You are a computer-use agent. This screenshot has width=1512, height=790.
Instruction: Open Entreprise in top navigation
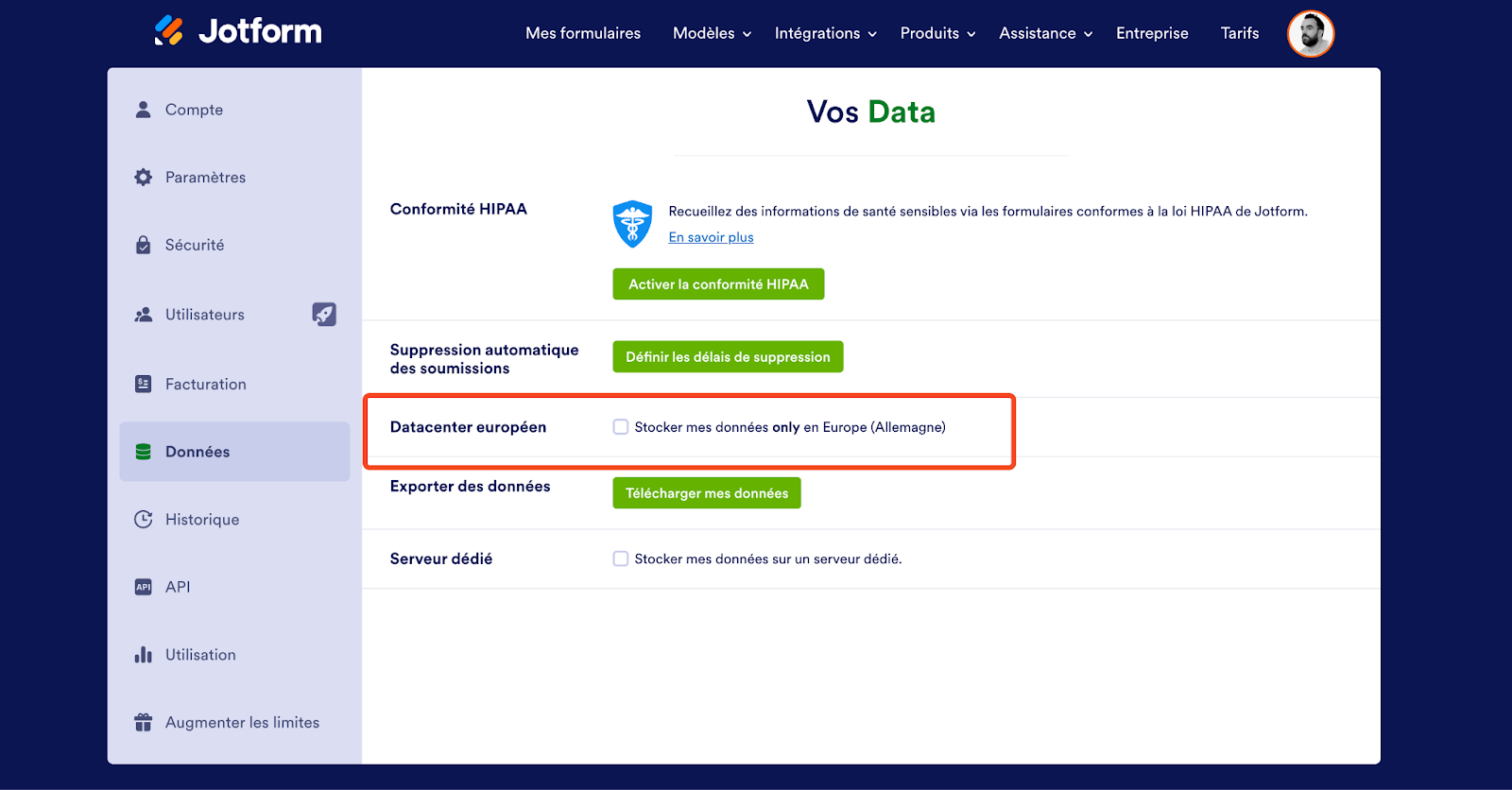coord(1152,34)
